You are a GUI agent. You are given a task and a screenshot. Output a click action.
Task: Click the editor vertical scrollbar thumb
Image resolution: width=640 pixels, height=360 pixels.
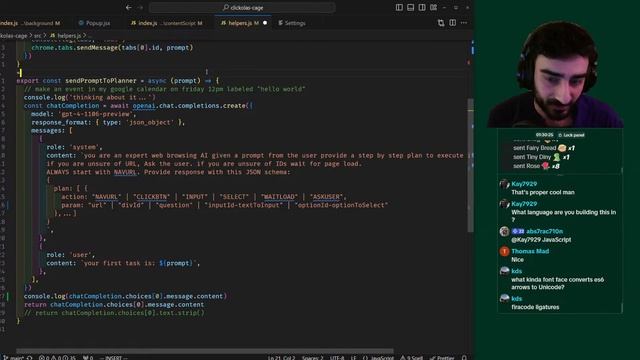pyautogui.click(x=470, y=165)
